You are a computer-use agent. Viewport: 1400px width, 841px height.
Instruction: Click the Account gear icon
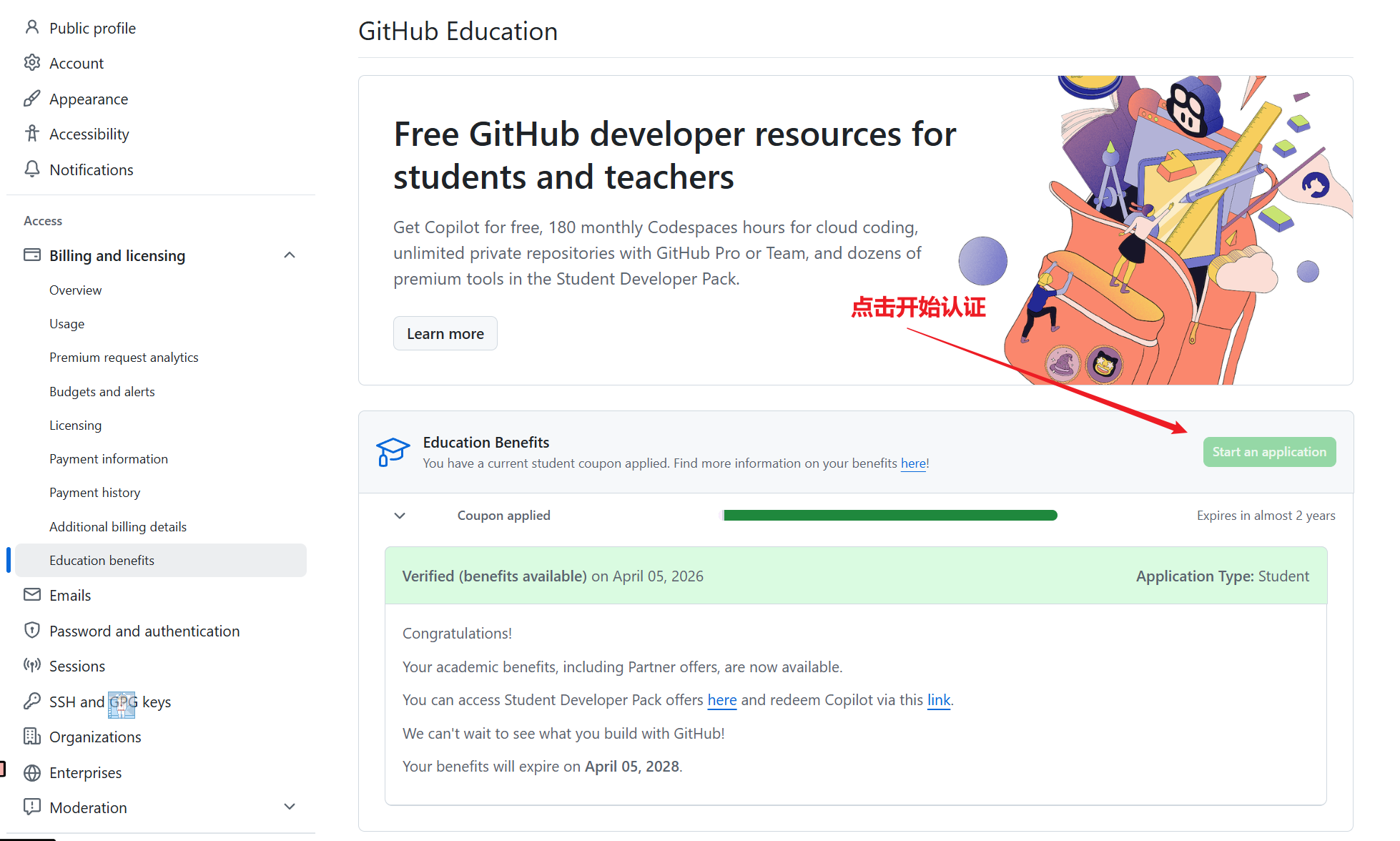[31, 63]
